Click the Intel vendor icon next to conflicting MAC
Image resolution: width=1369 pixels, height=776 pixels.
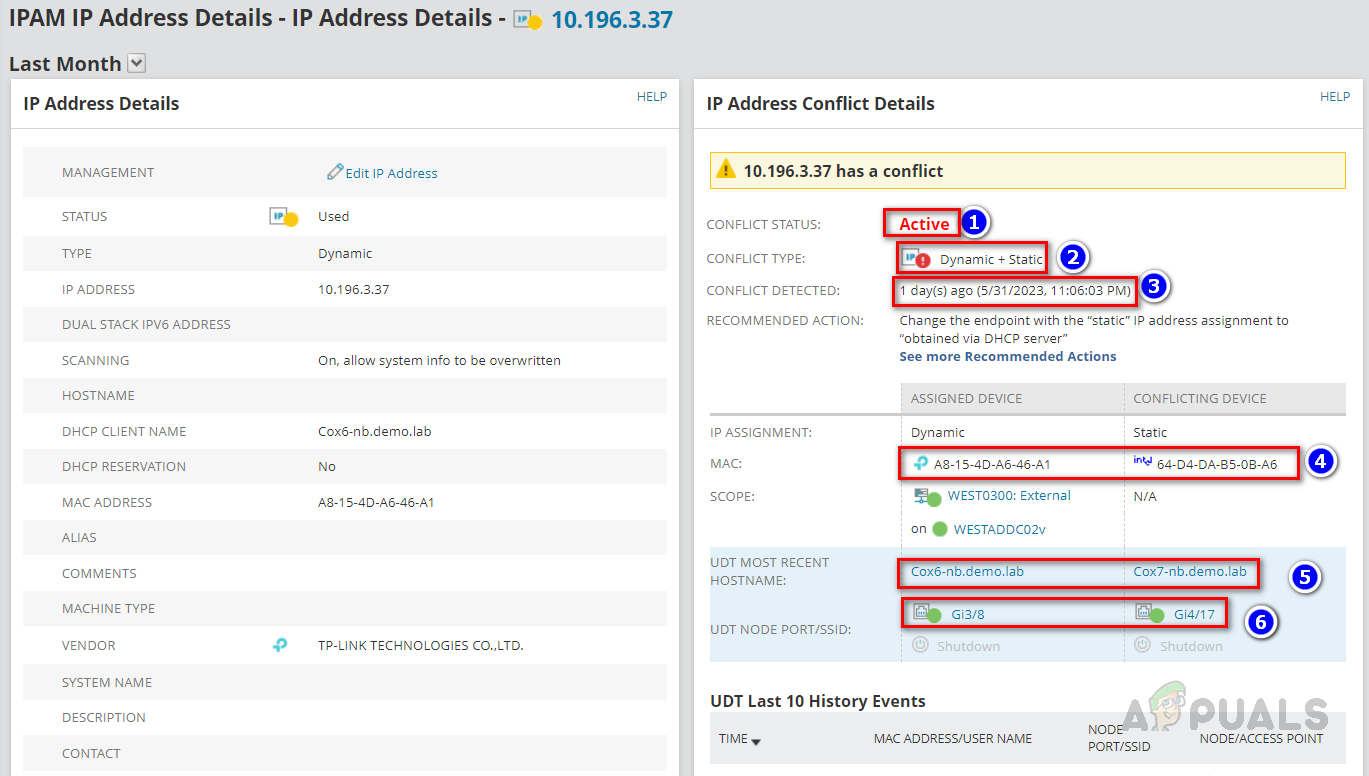[1142, 462]
